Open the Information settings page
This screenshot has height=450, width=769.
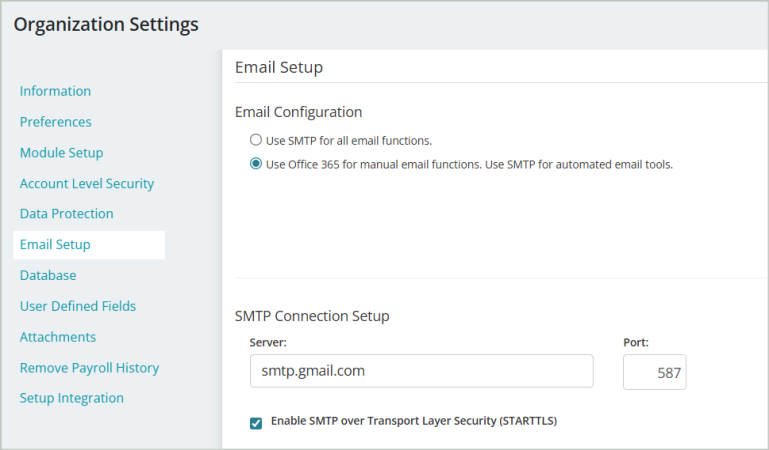click(55, 91)
